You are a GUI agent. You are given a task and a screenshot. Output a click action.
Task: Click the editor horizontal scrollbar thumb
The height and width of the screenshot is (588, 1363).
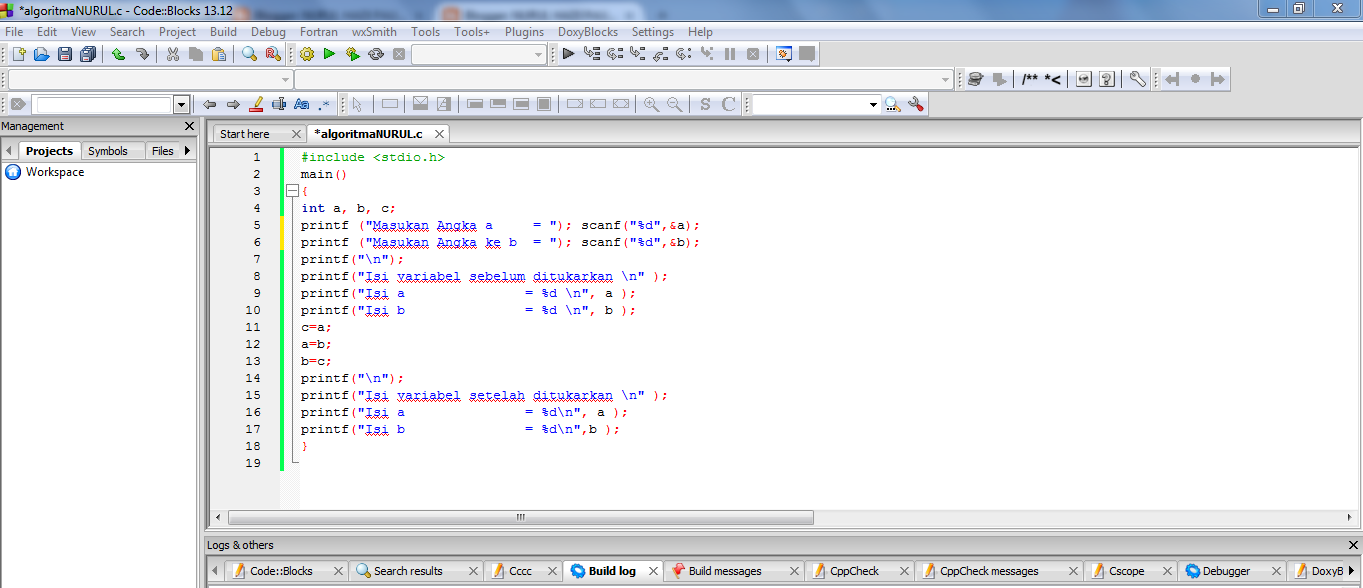pos(520,517)
